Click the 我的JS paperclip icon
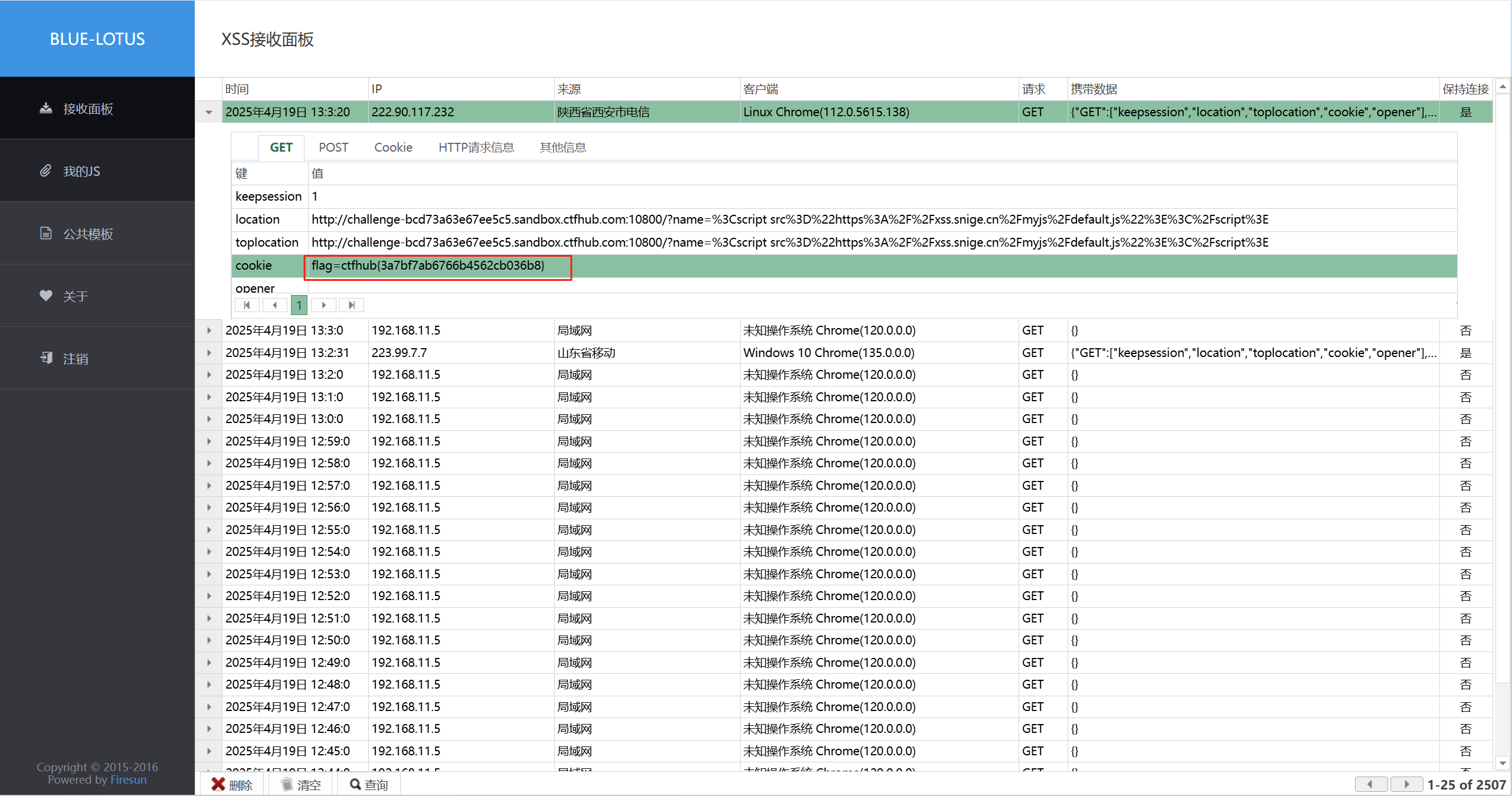Image resolution: width=1512 pixels, height=796 pixels. (x=45, y=171)
